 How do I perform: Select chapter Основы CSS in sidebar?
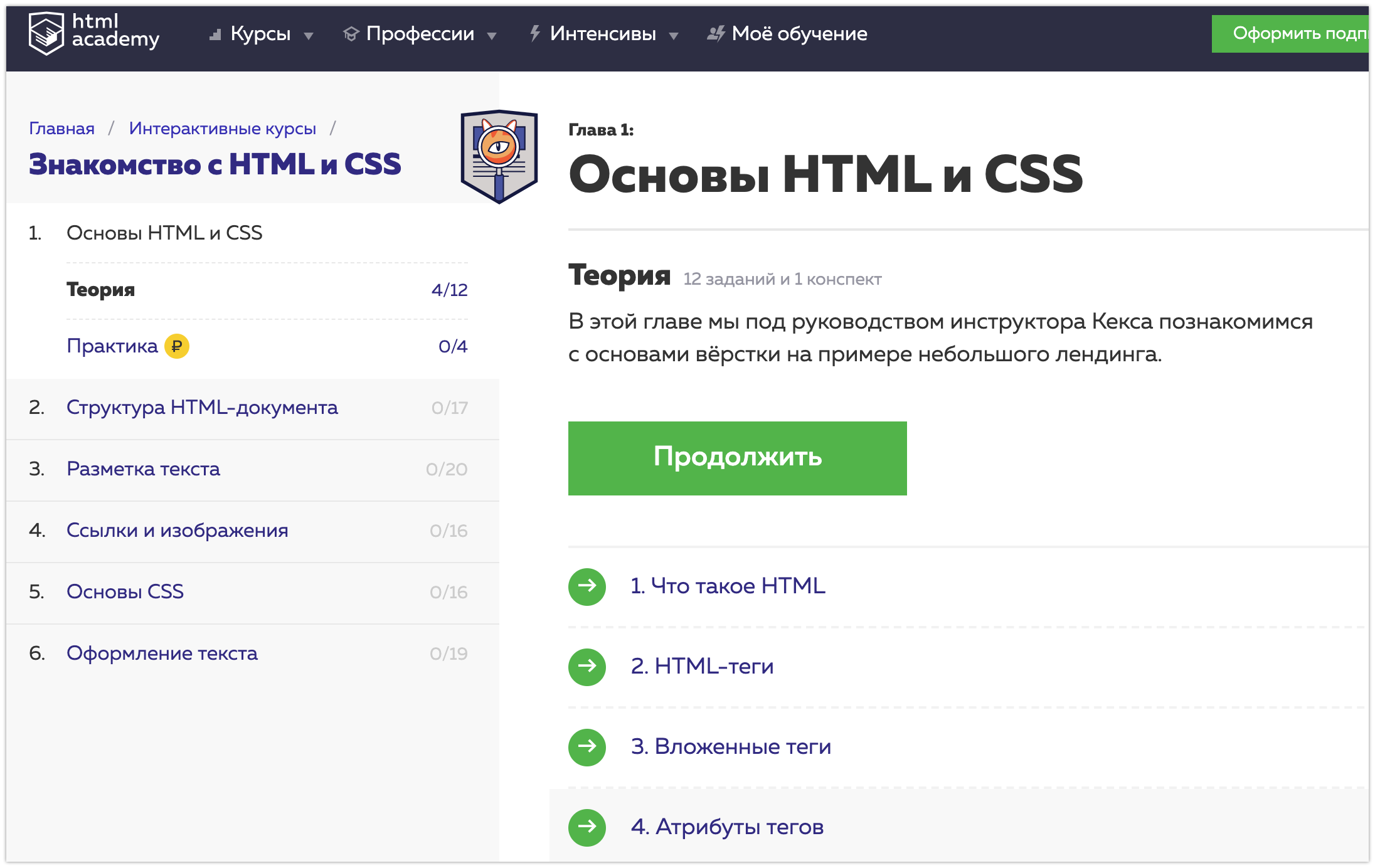(x=125, y=592)
